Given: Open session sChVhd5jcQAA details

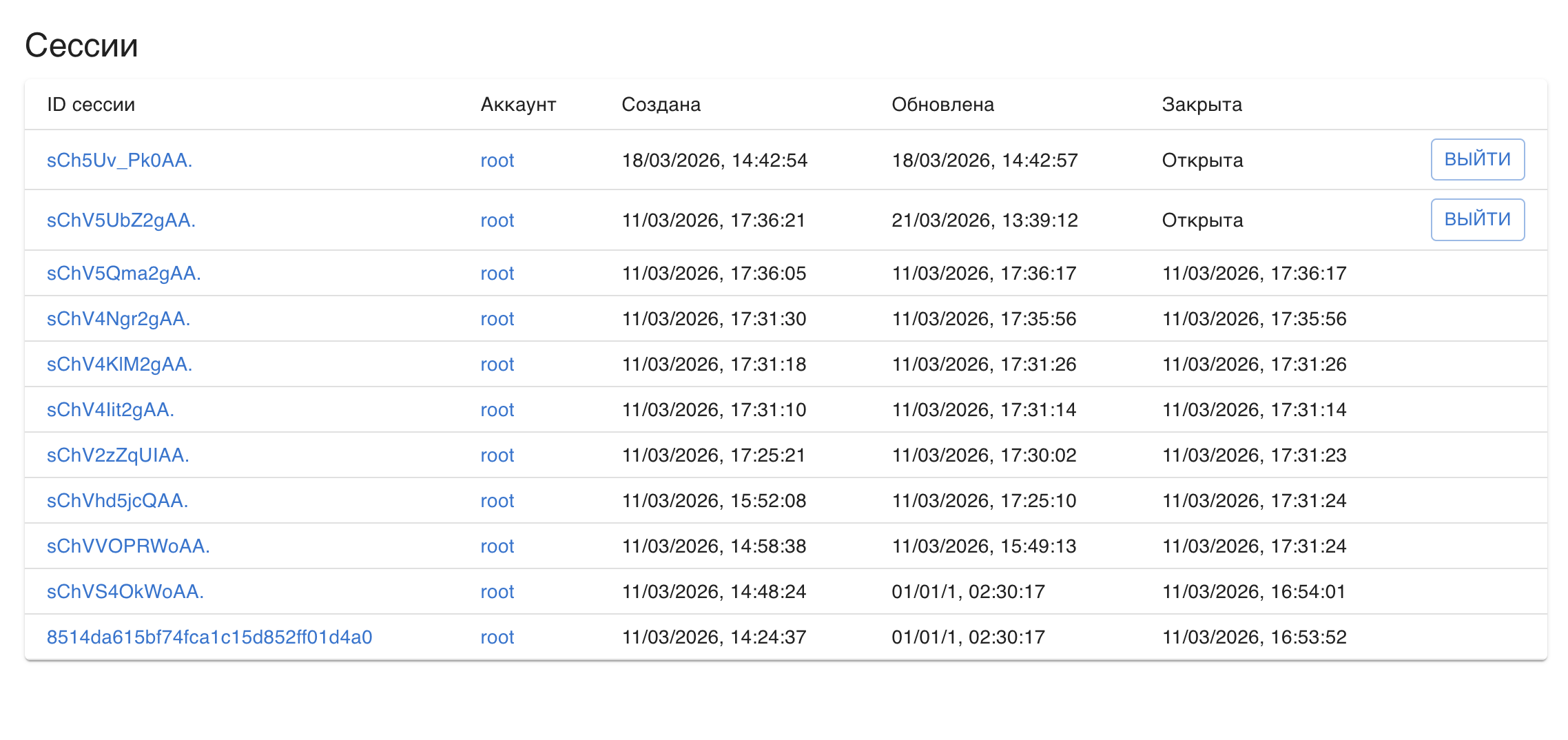Looking at the screenshot, I should [118, 500].
